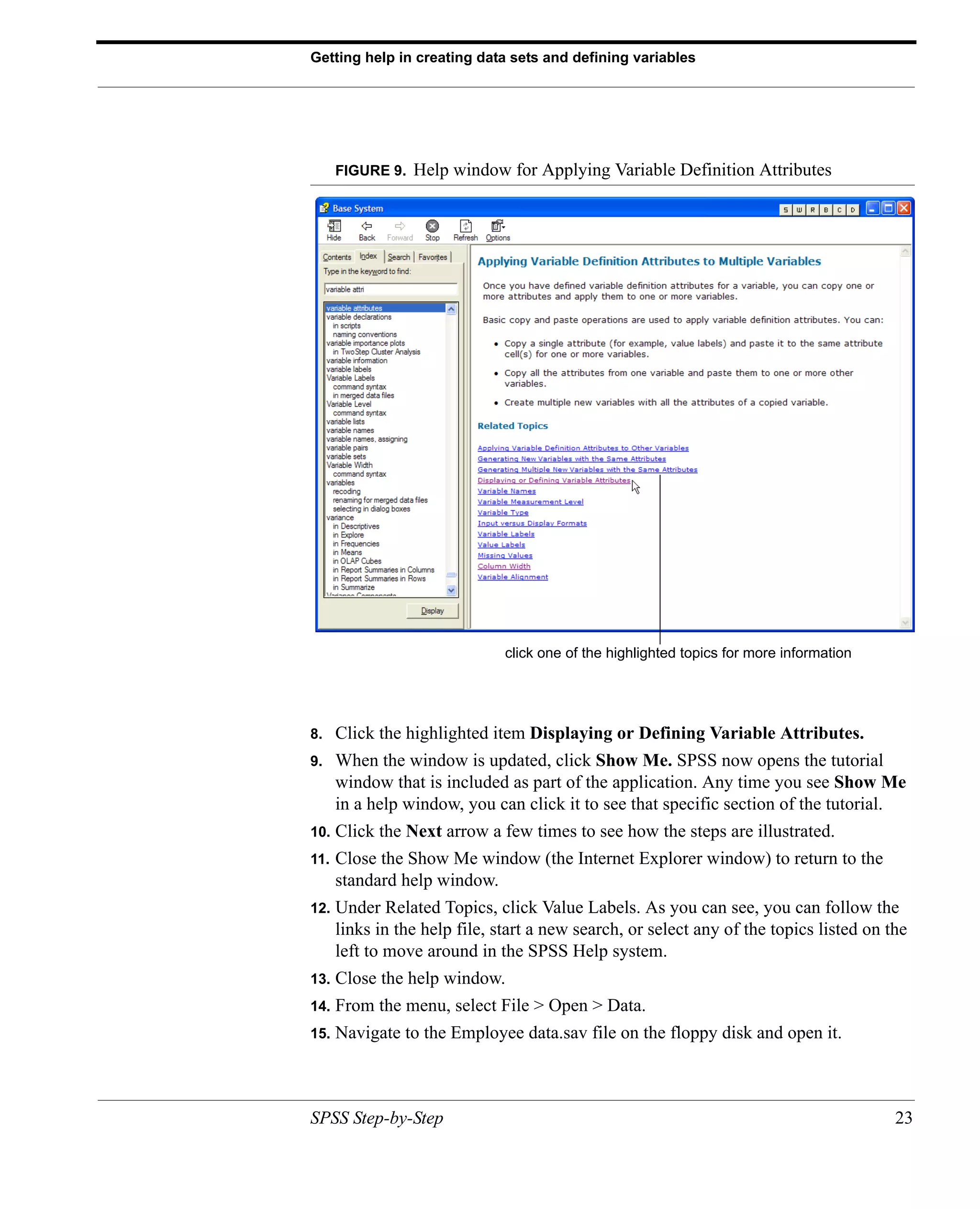Viewport: 980px width, 1209px height.
Task: Select 'Variable Width' index entry
Action: (x=349, y=465)
